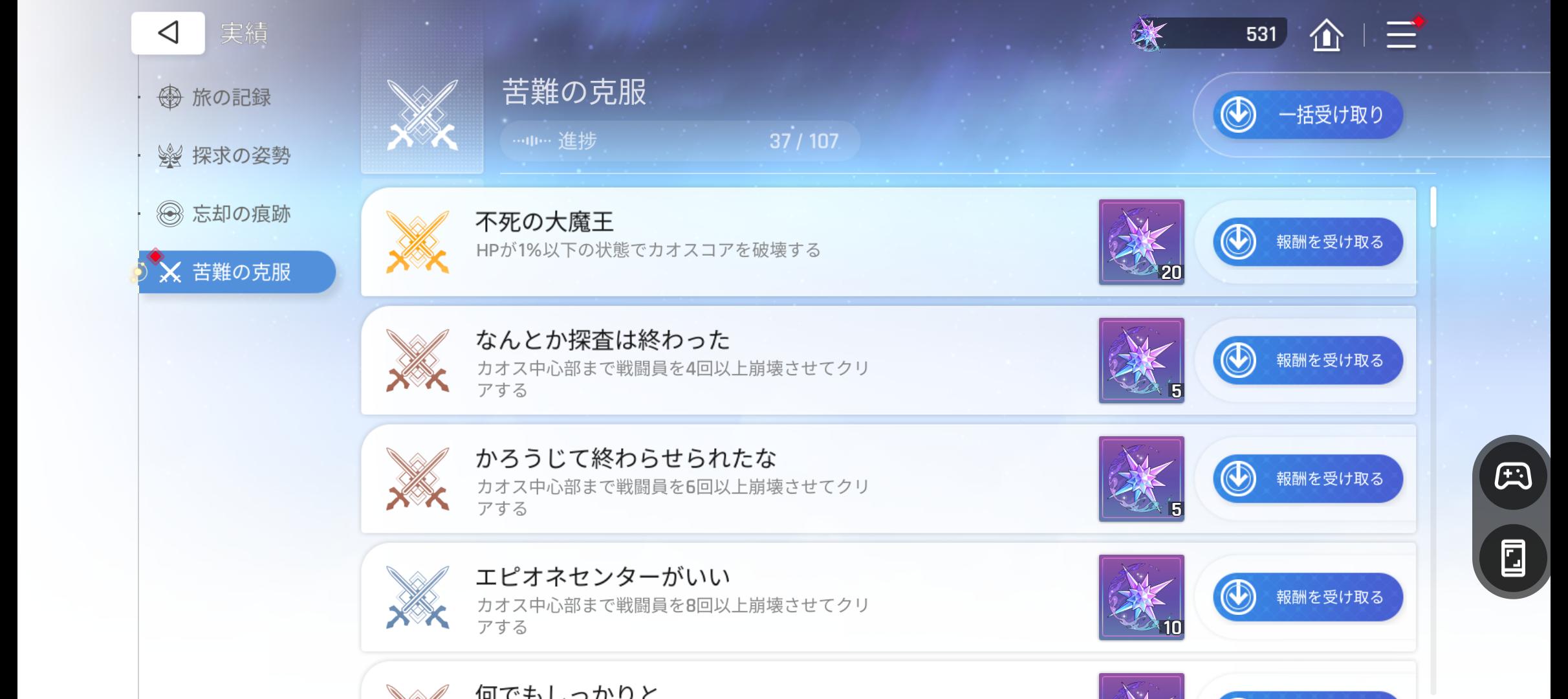
Task: Click the back arrow button
Action: tap(168, 33)
